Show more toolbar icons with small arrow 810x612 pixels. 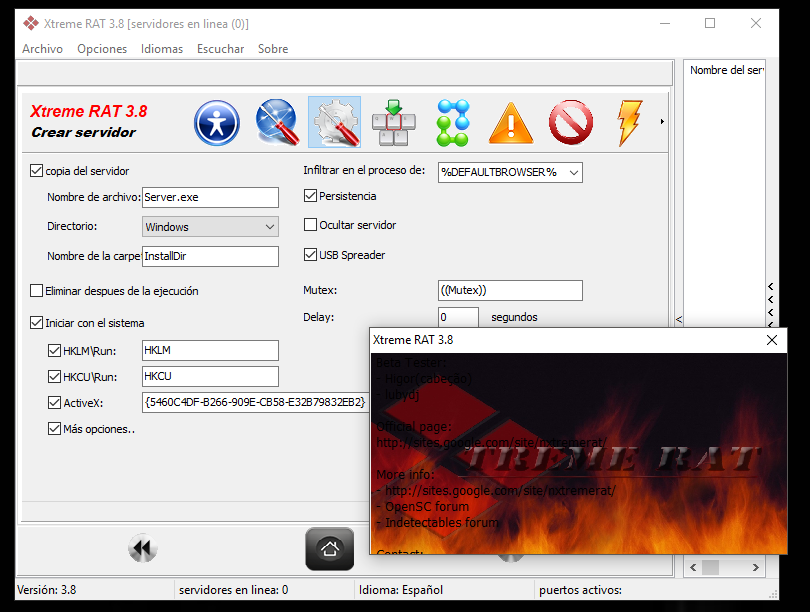point(662,122)
